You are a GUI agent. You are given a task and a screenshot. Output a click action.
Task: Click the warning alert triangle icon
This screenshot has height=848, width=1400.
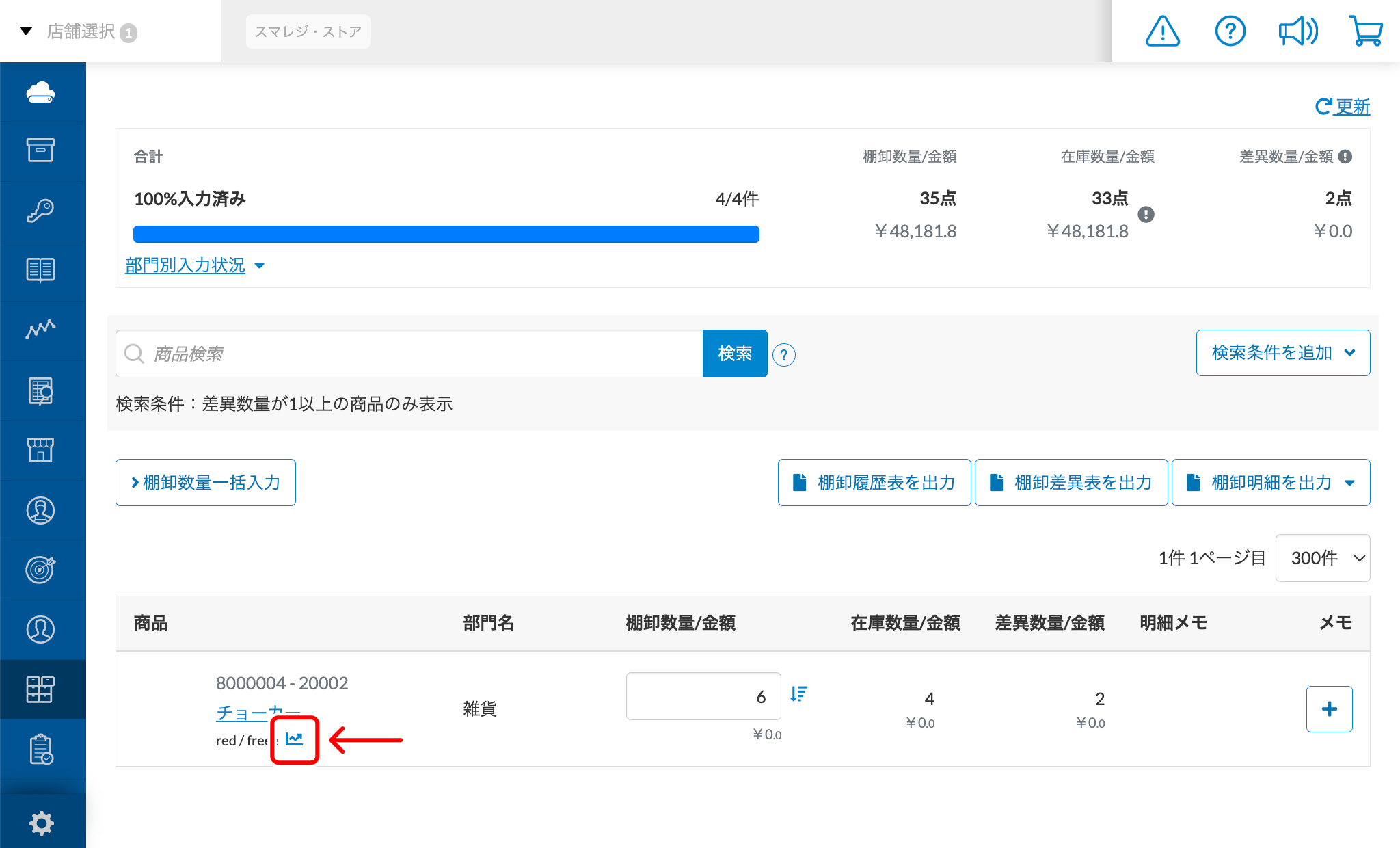[x=1162, y=31]
